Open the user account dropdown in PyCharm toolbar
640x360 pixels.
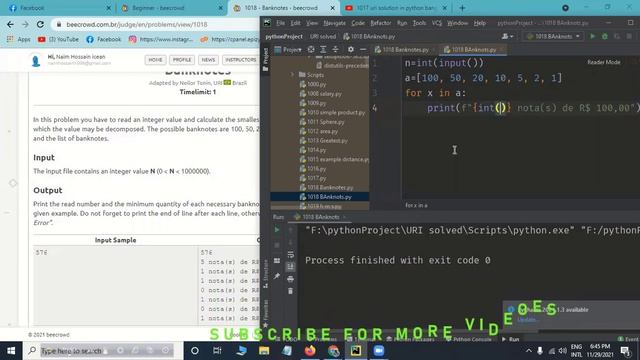[507, 36]
